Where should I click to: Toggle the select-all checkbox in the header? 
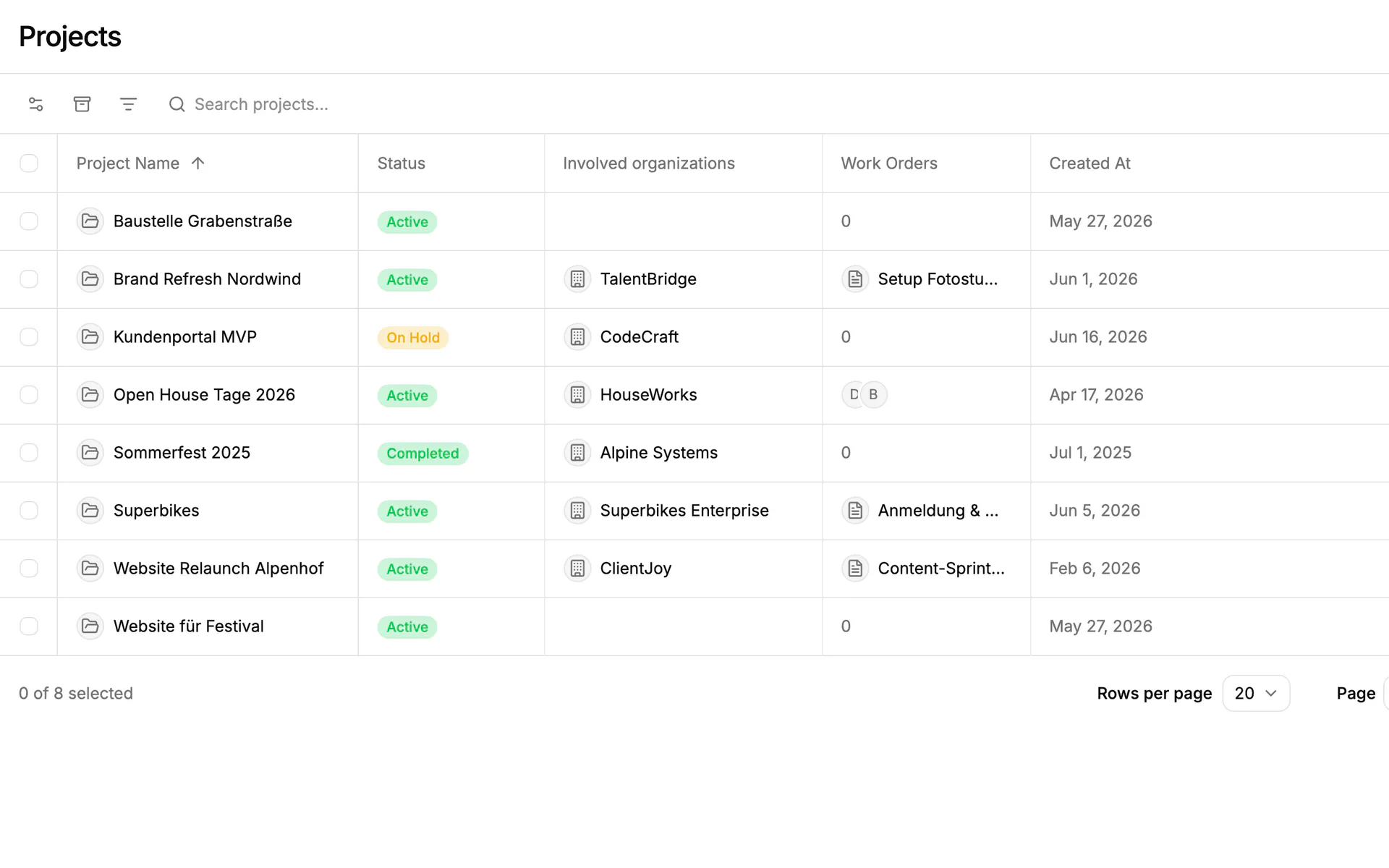(x=29, y=163)
